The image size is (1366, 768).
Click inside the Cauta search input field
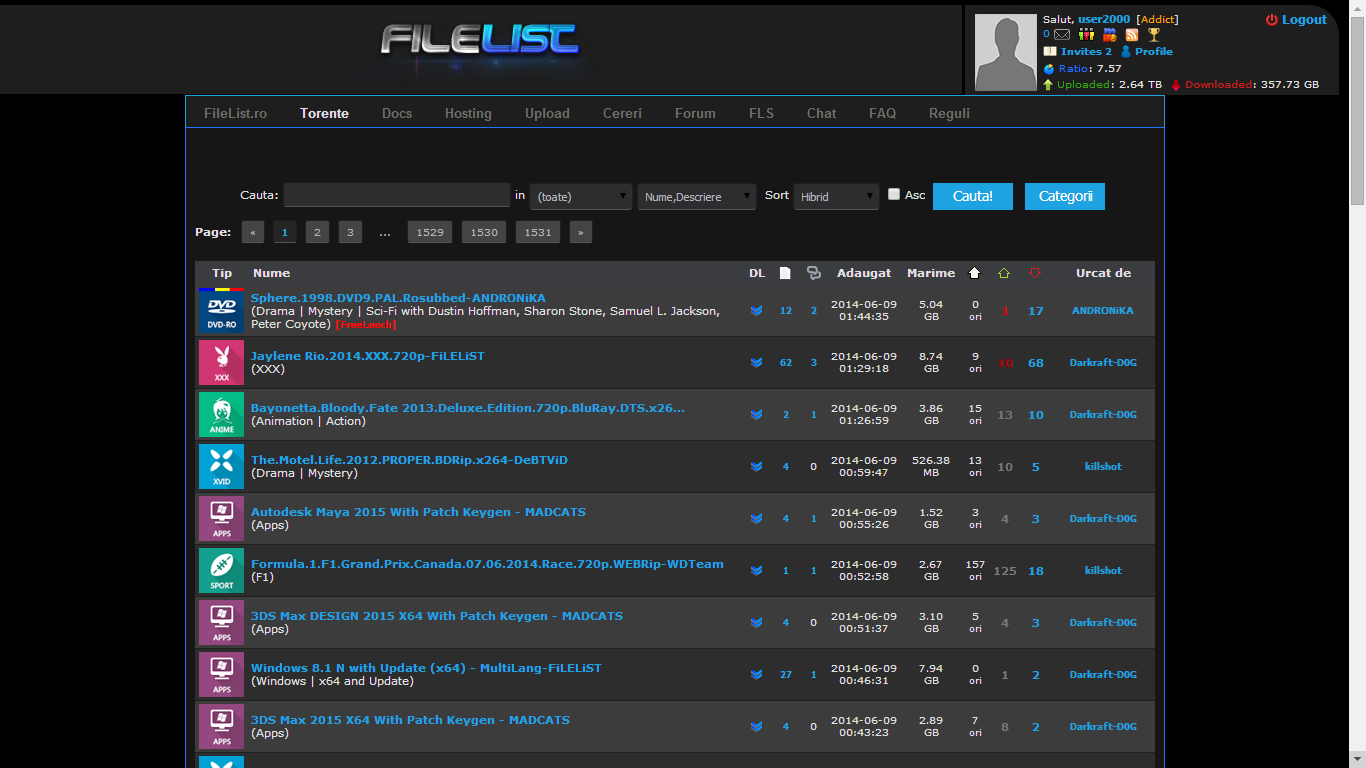[x=396, y=194]
